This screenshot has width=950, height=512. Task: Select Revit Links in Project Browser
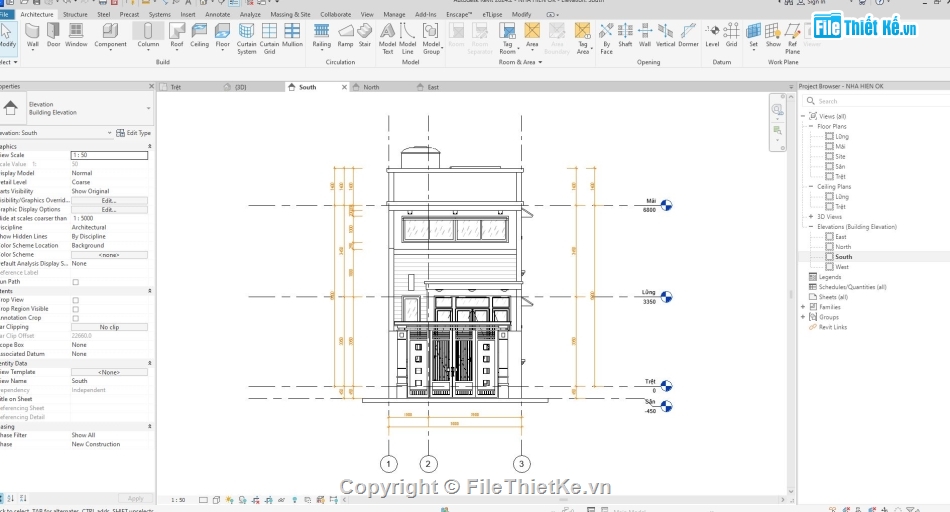[x=832, y=327]
